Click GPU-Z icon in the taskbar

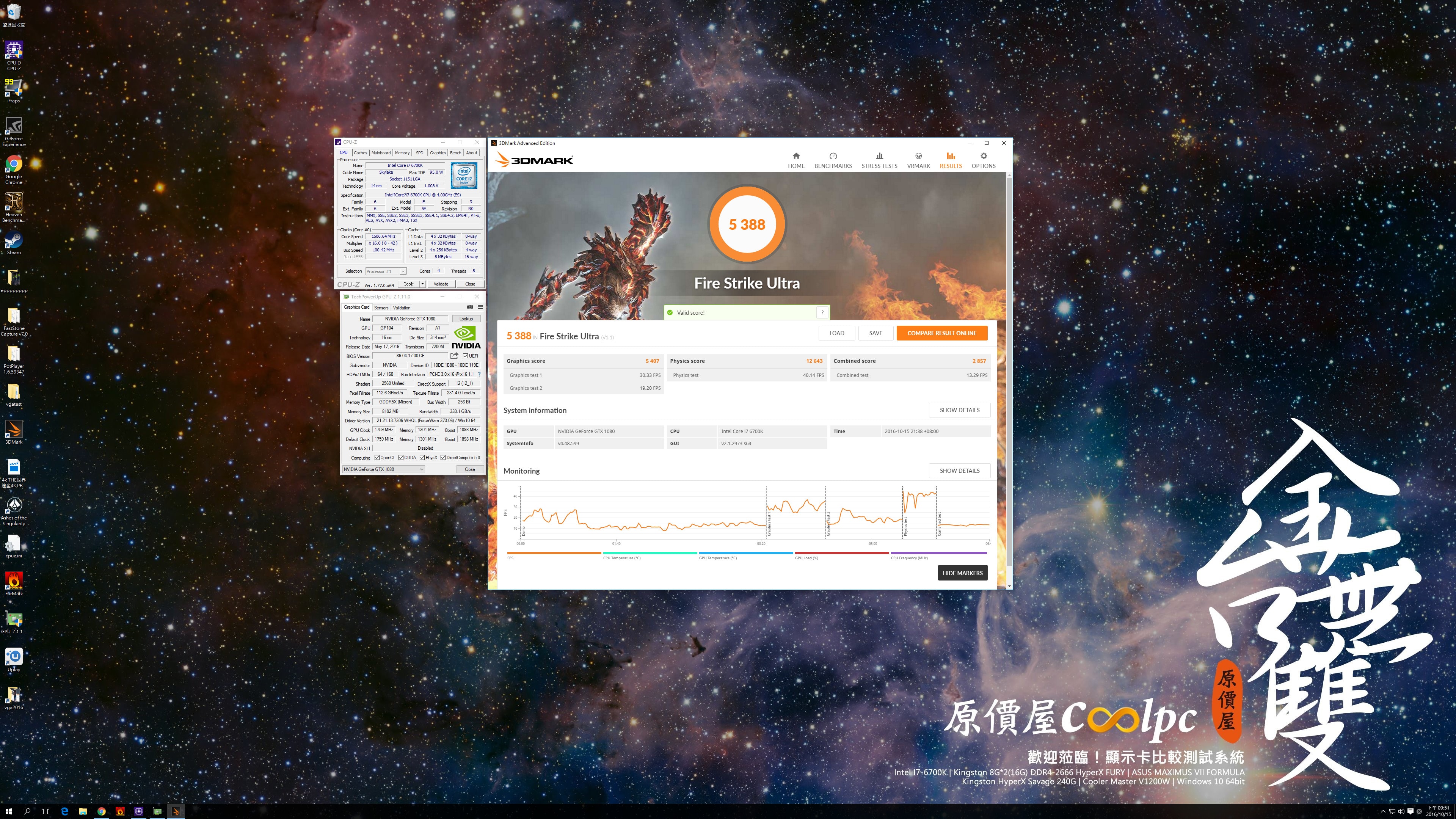point(157,811)
